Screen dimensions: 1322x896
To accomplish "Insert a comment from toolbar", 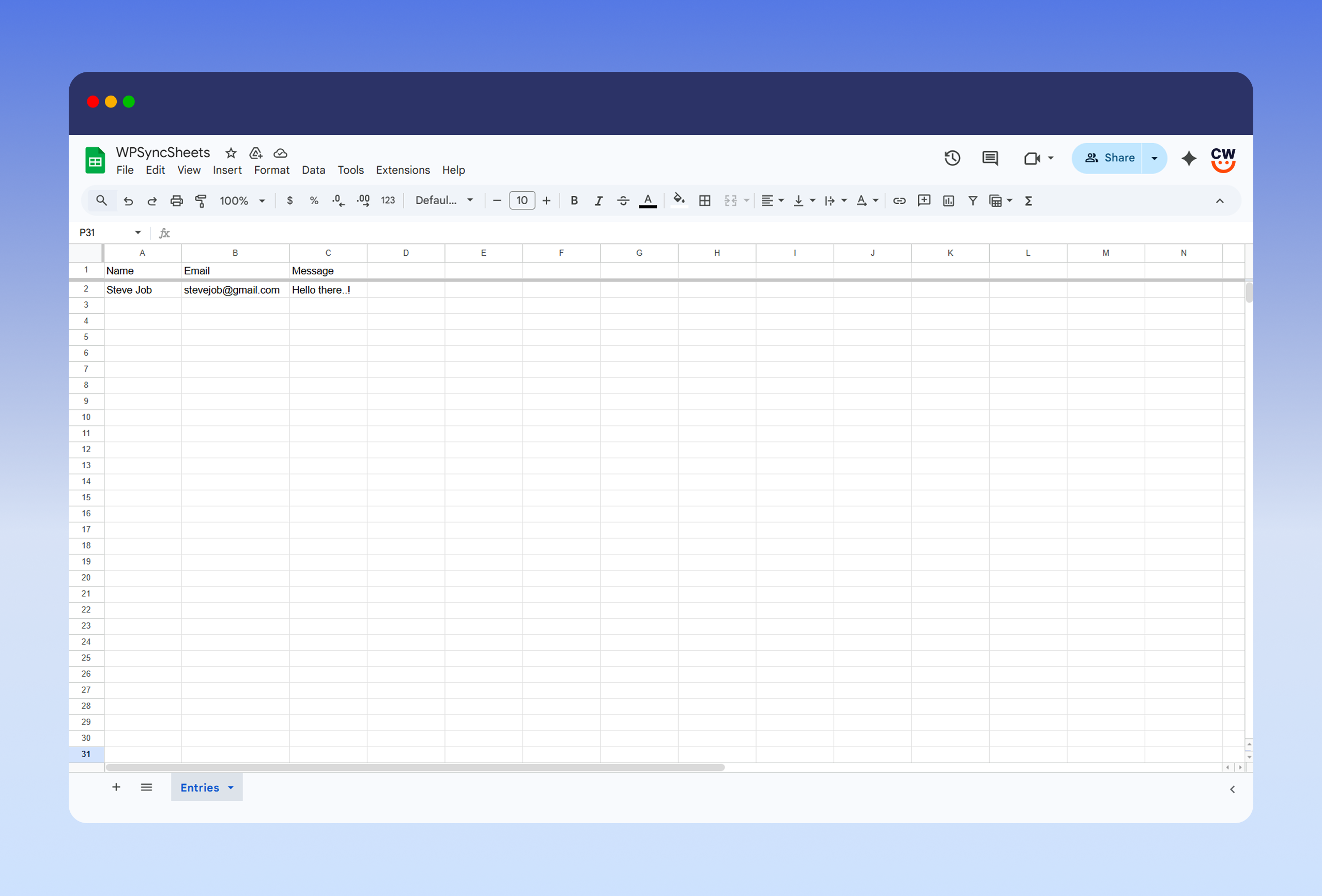I will (x=924, y=201).
